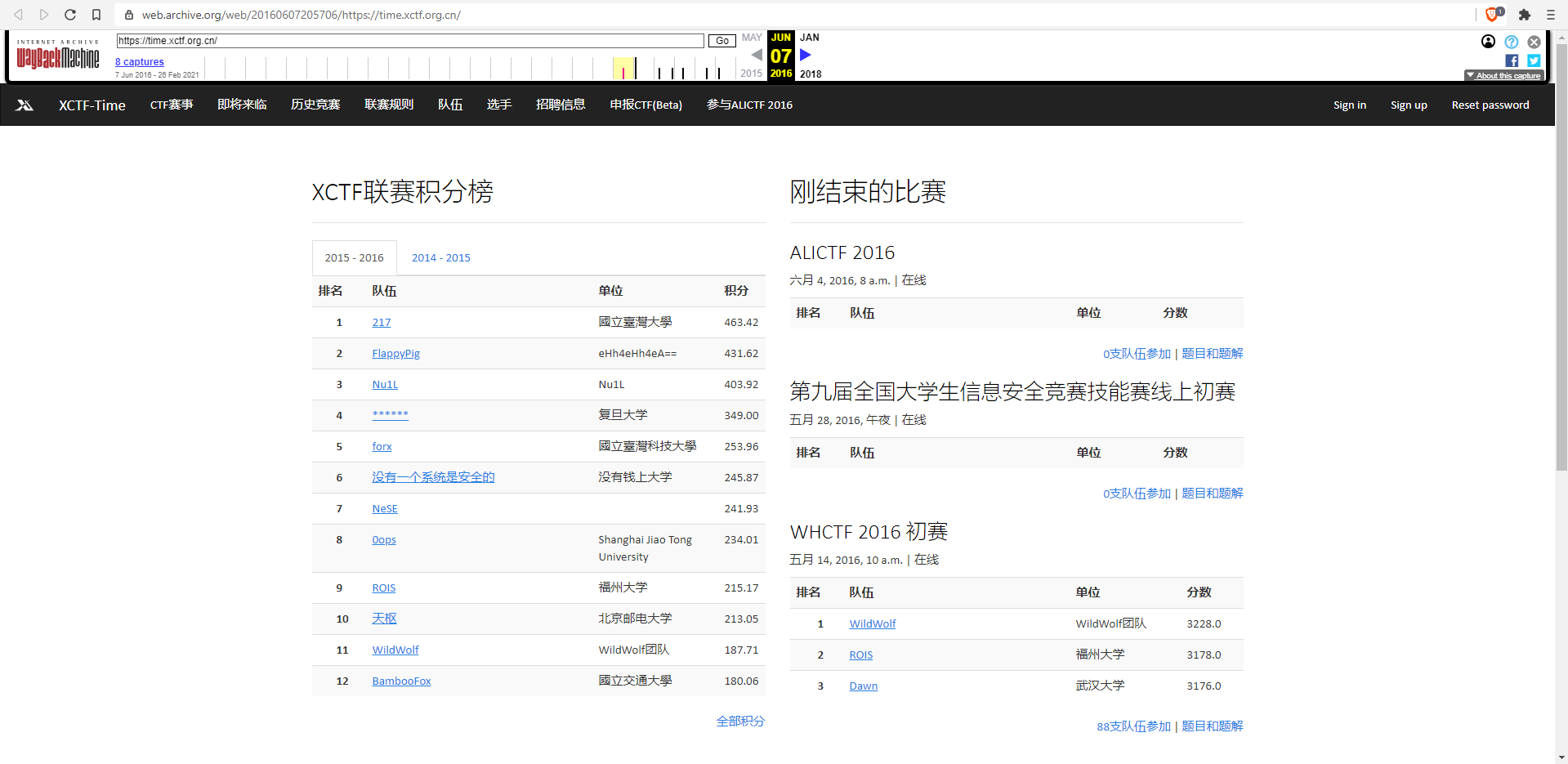Open the extensions puzzle icon
Image resolution: width=1568 pixels, height=764 pixels.
[1525, 15]
